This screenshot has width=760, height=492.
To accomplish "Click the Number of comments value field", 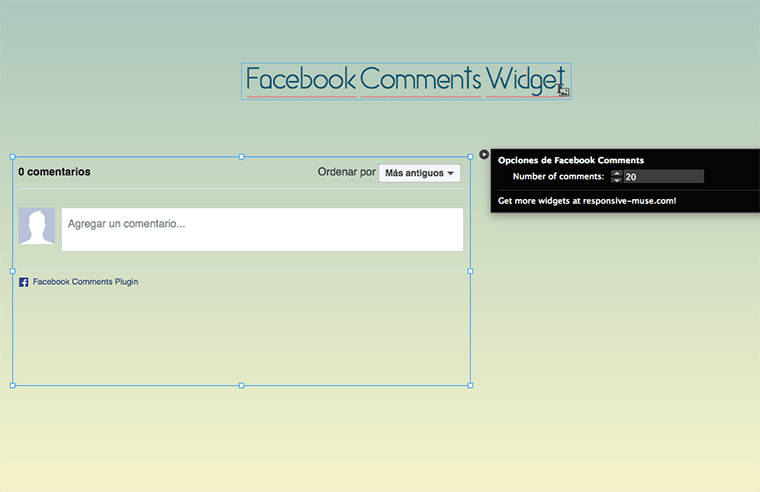I will (663, 176).
